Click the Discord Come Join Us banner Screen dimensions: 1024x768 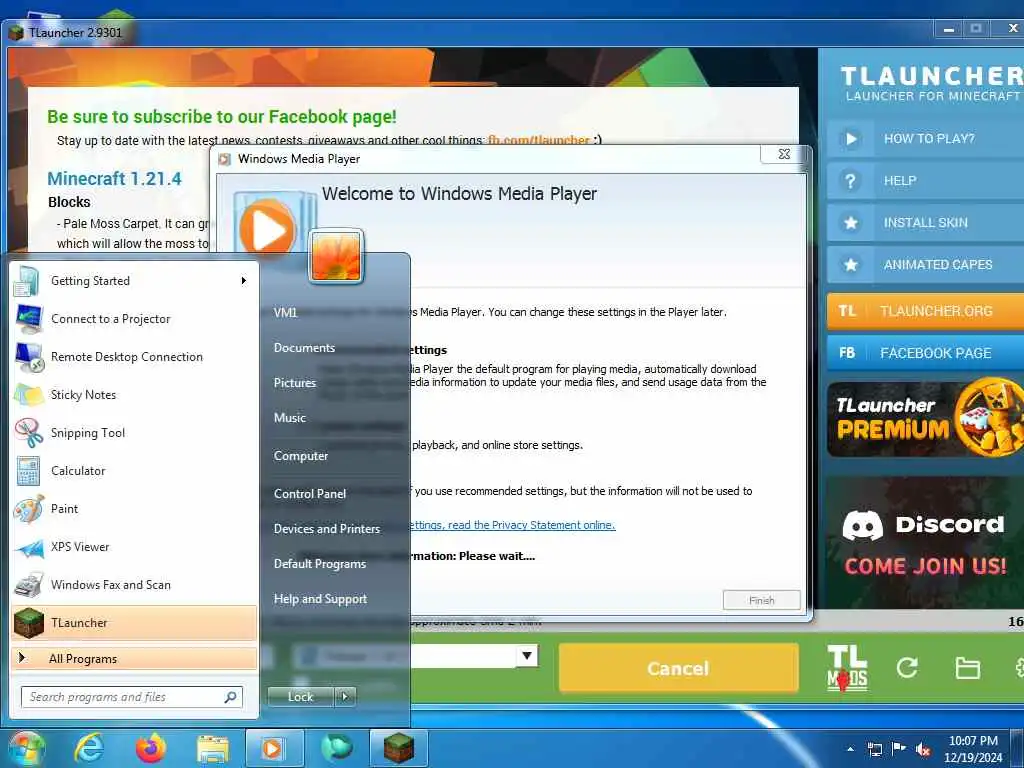(926, 543)
